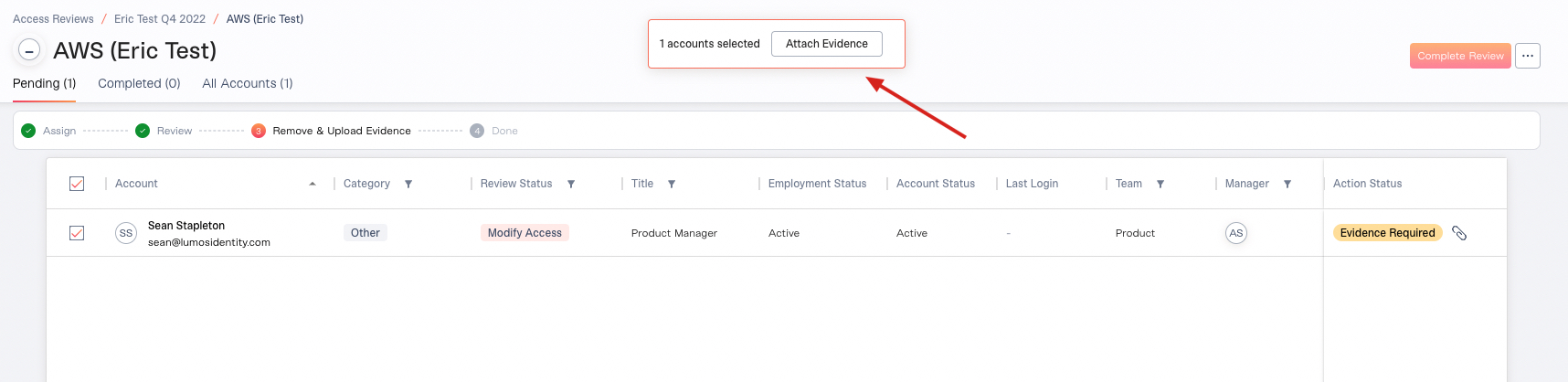Toggle the Account column sort arrow
Image resolution: width=1568 pixels, height=382 pixels.
point(313,184)
